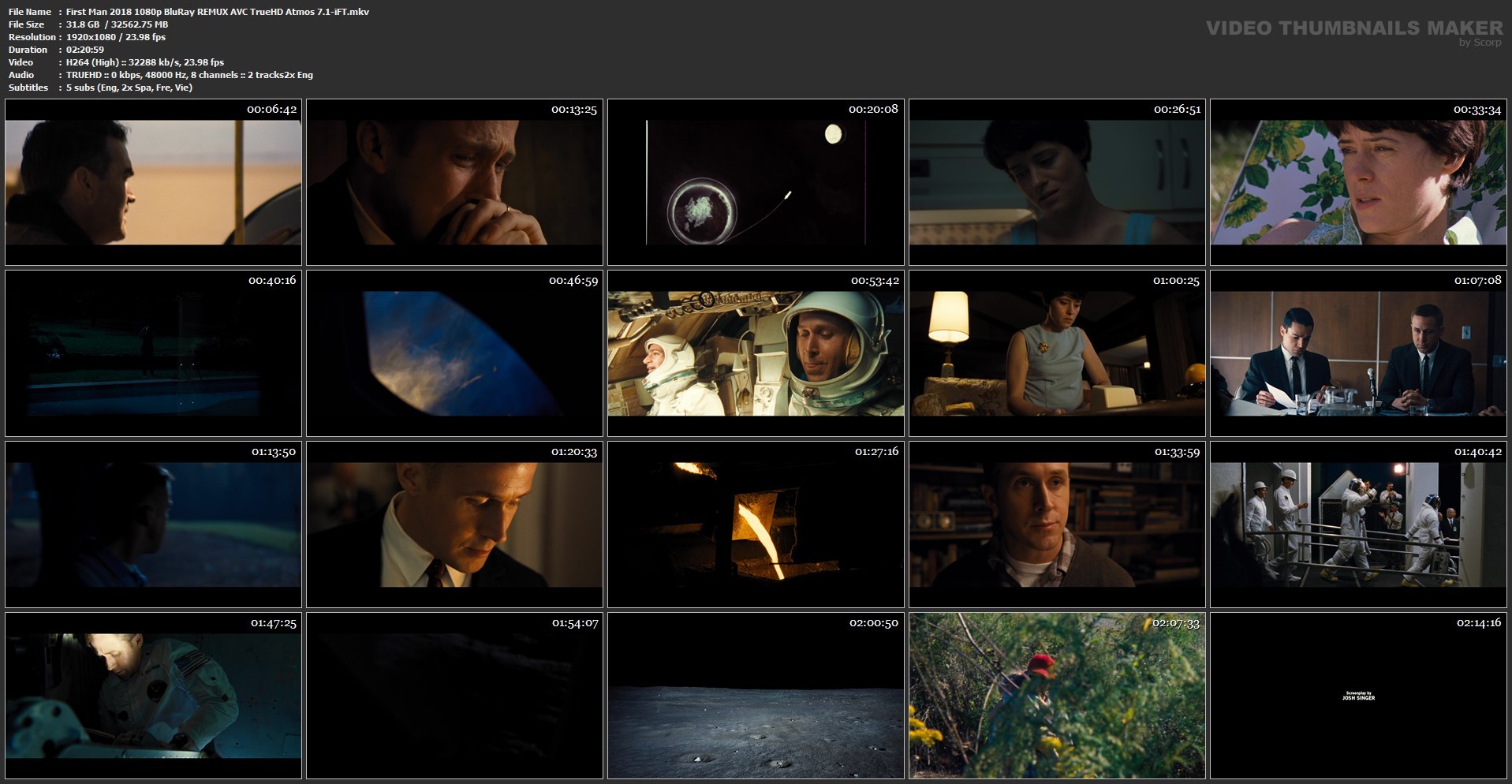Click the file size value 31.8 GB
Image resolution: width=1512 pixels, height=784 pixels.
point(118,24)
